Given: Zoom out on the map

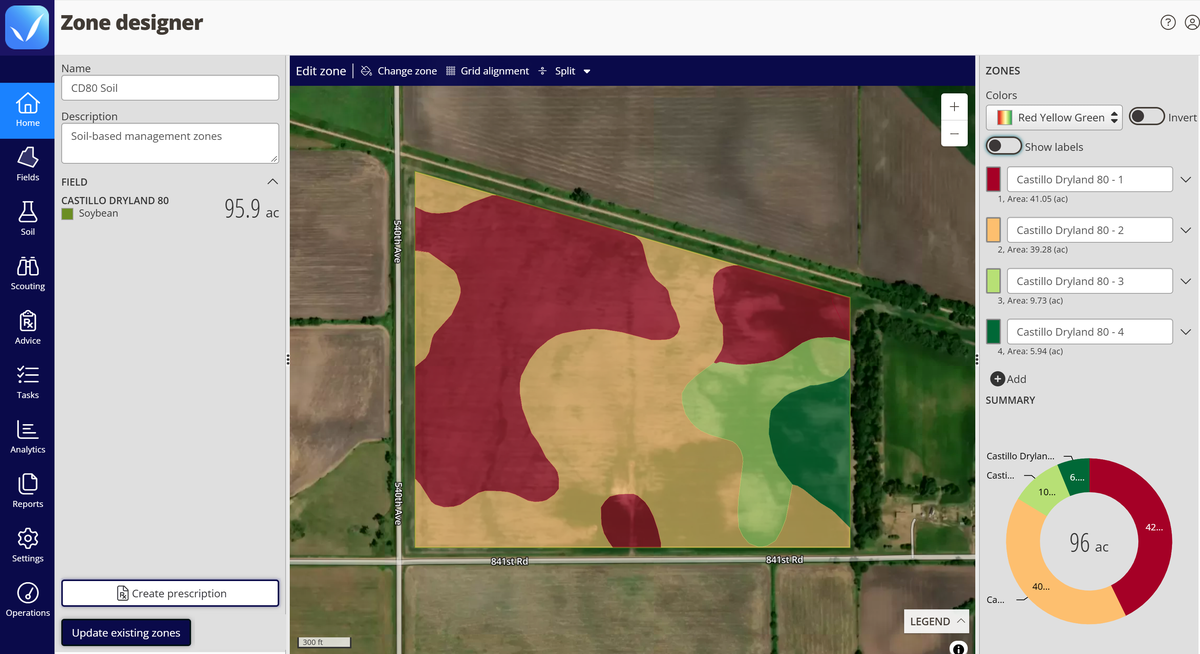Looking at the screenshot, I should click(954, 133).
